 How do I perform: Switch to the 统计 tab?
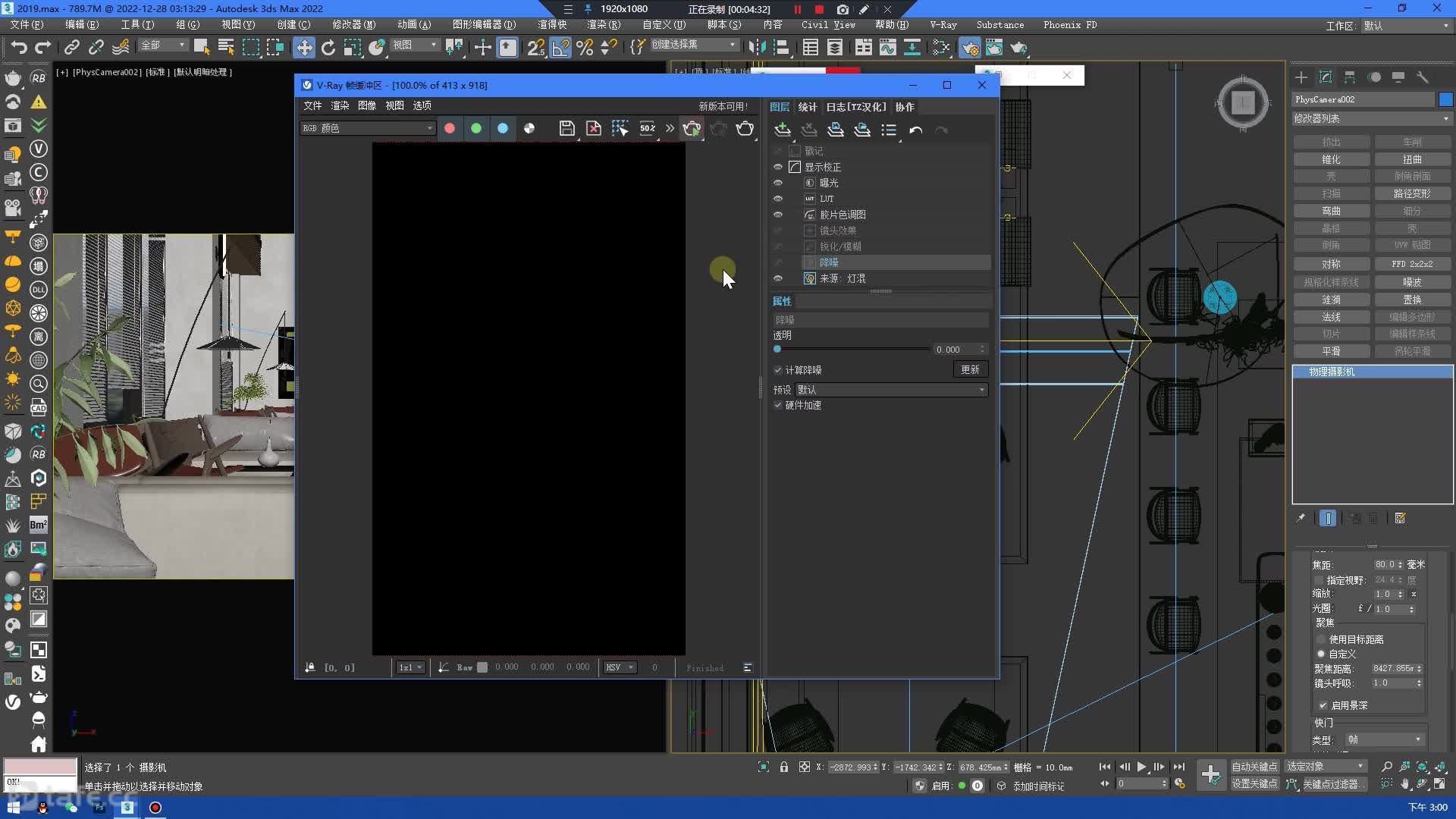tap(808, 107)
